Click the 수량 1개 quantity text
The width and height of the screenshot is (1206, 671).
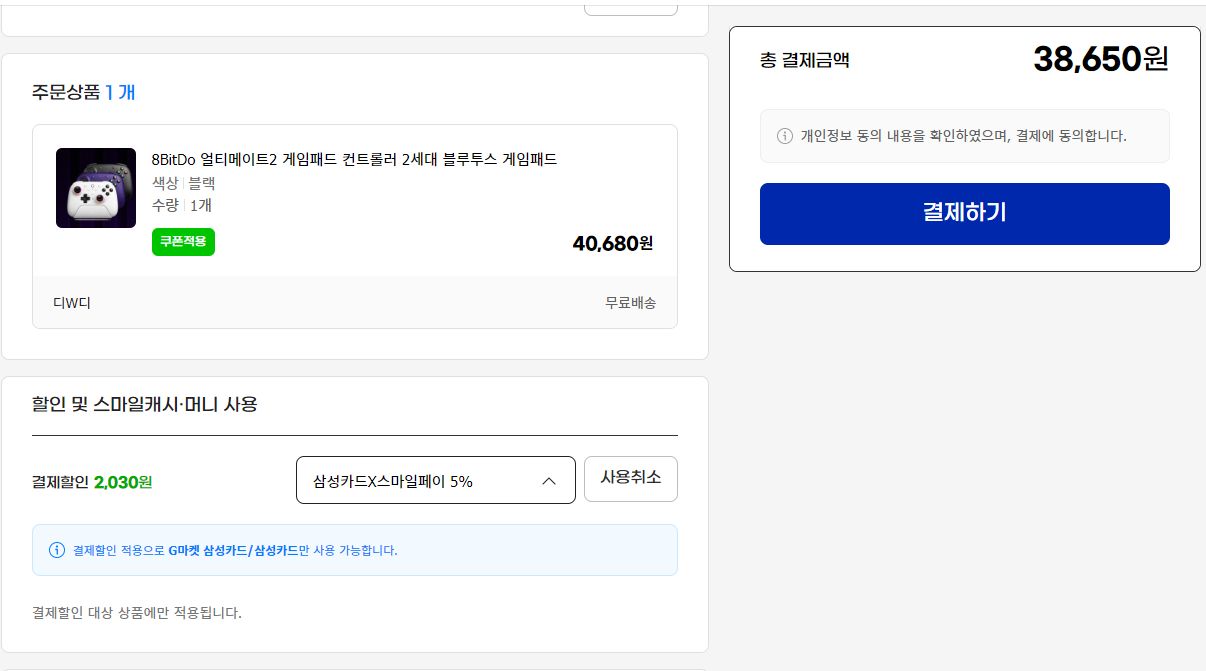pos(180,207)
